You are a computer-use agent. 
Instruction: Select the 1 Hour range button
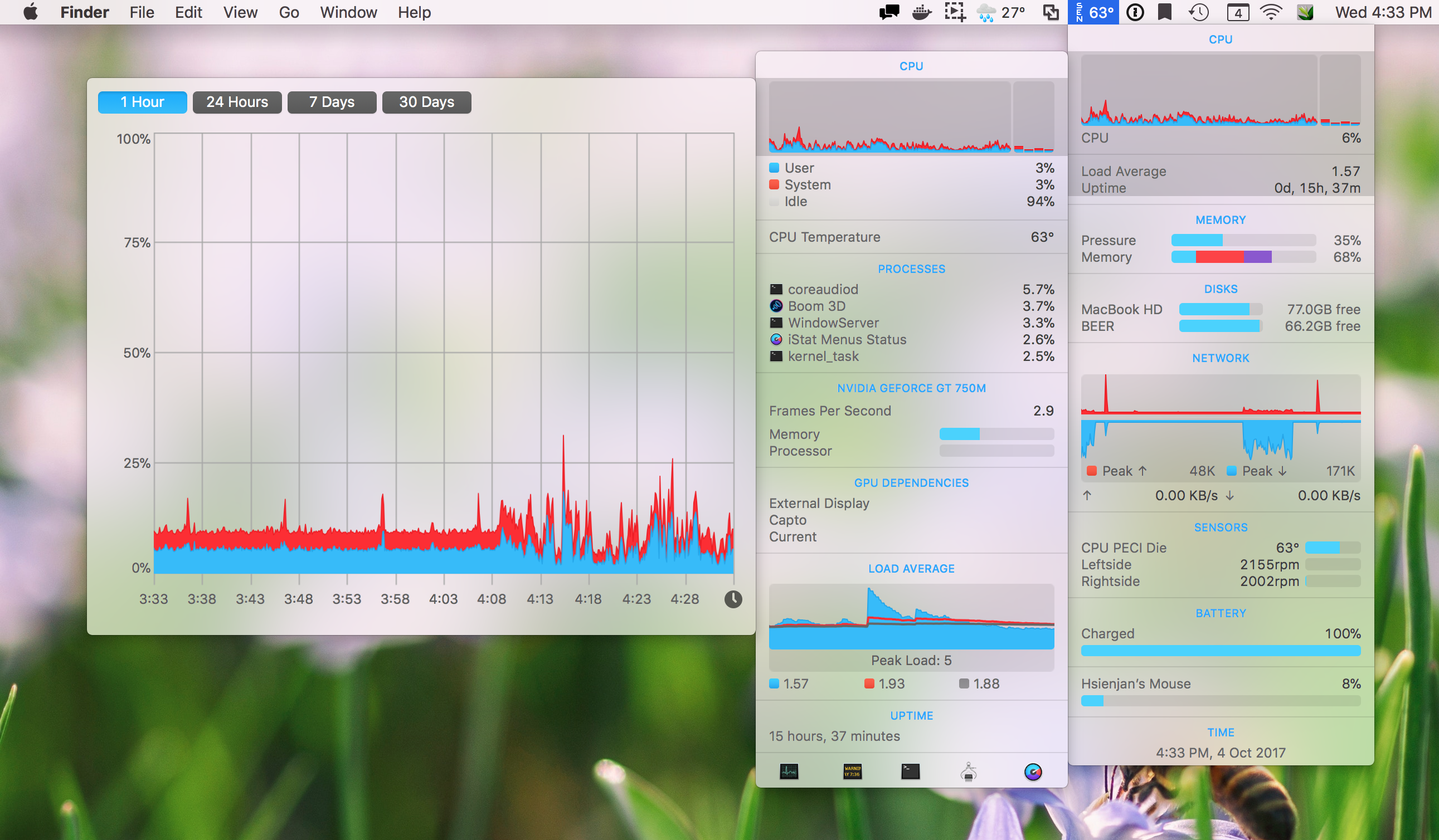(x=142, y=102)
